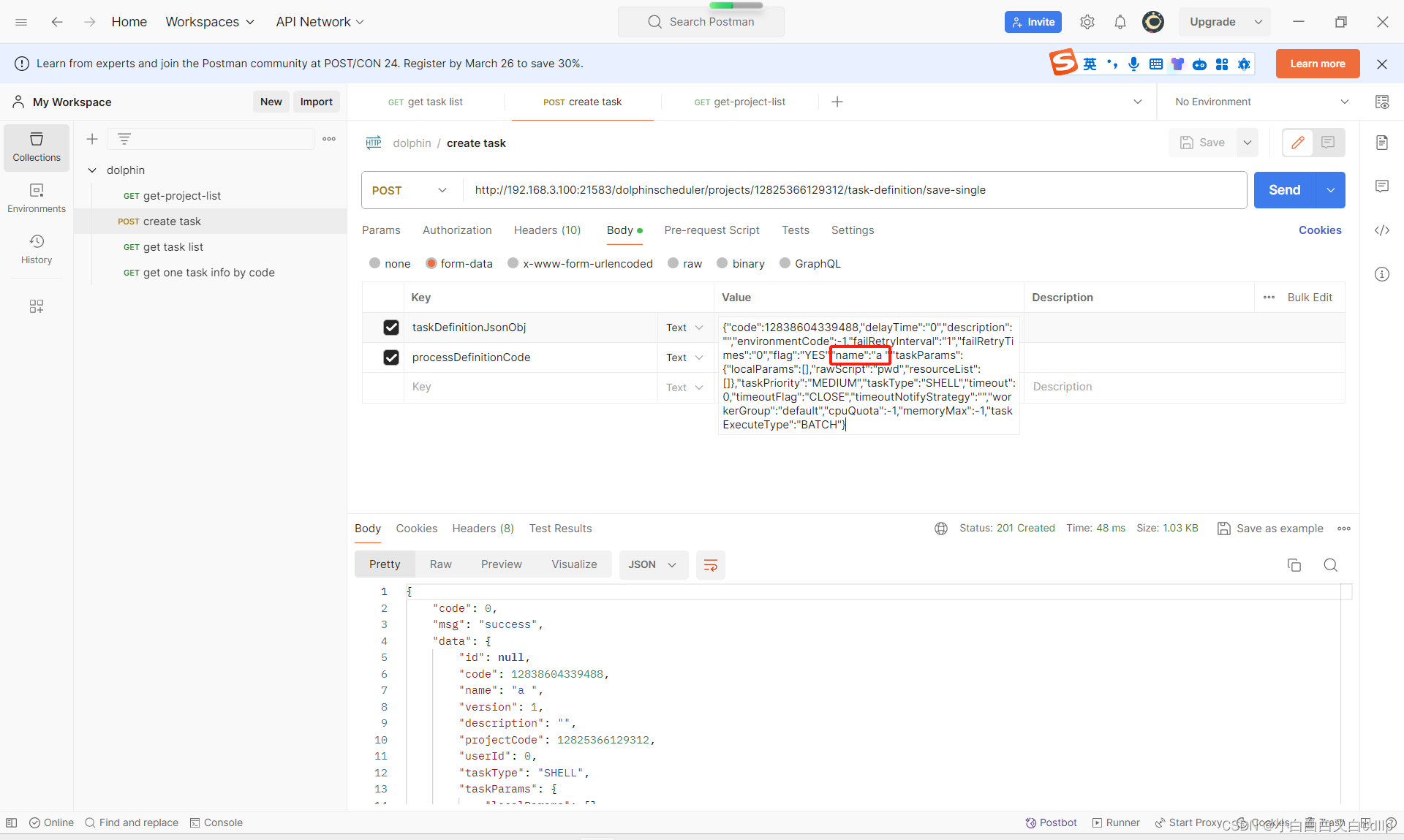This screenshot has width=1404, height=840.
Task: Go forward with the right arrow
Action: (x=90, y=22)
